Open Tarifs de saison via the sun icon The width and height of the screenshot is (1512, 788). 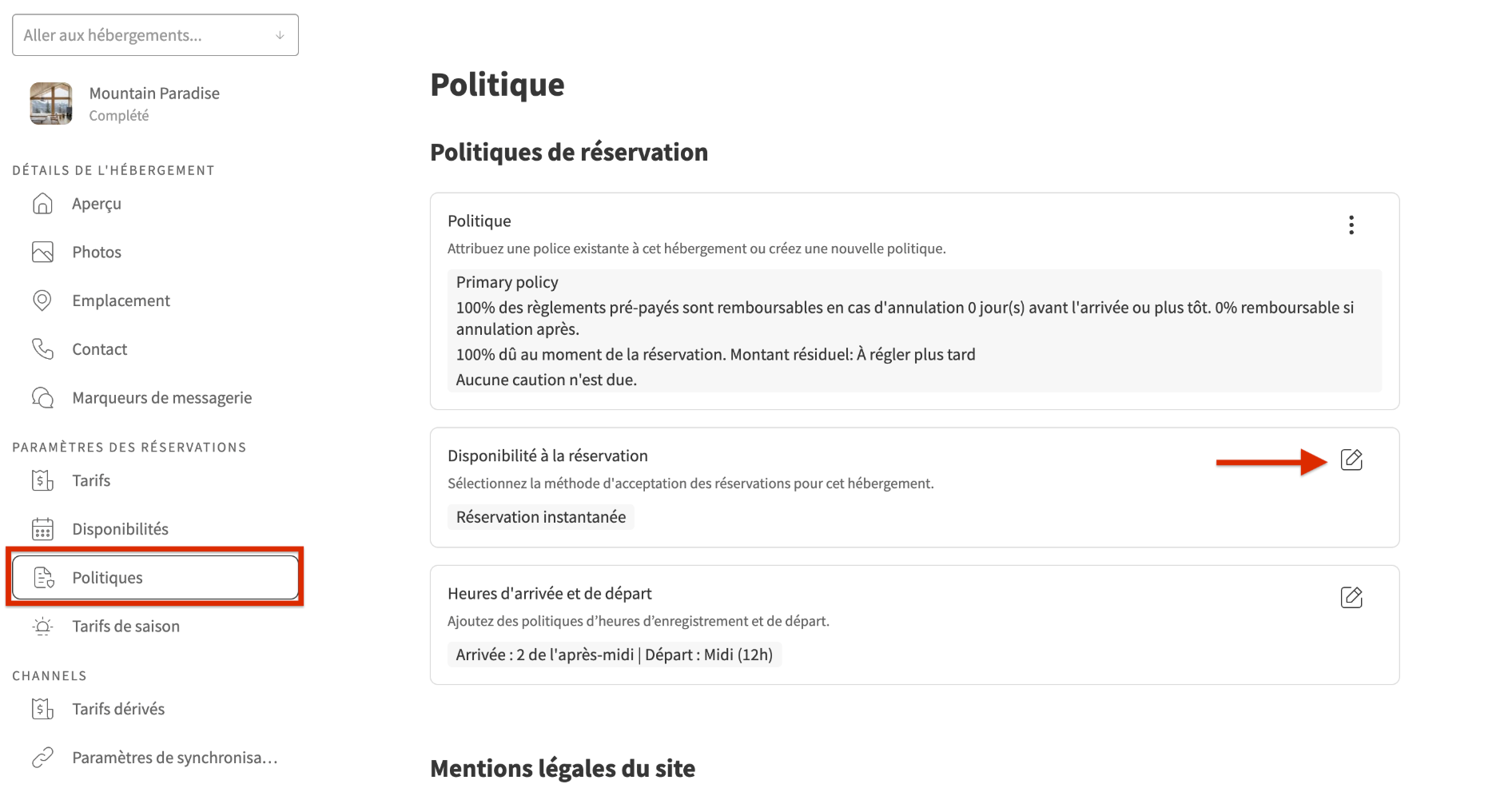point(42,627)
